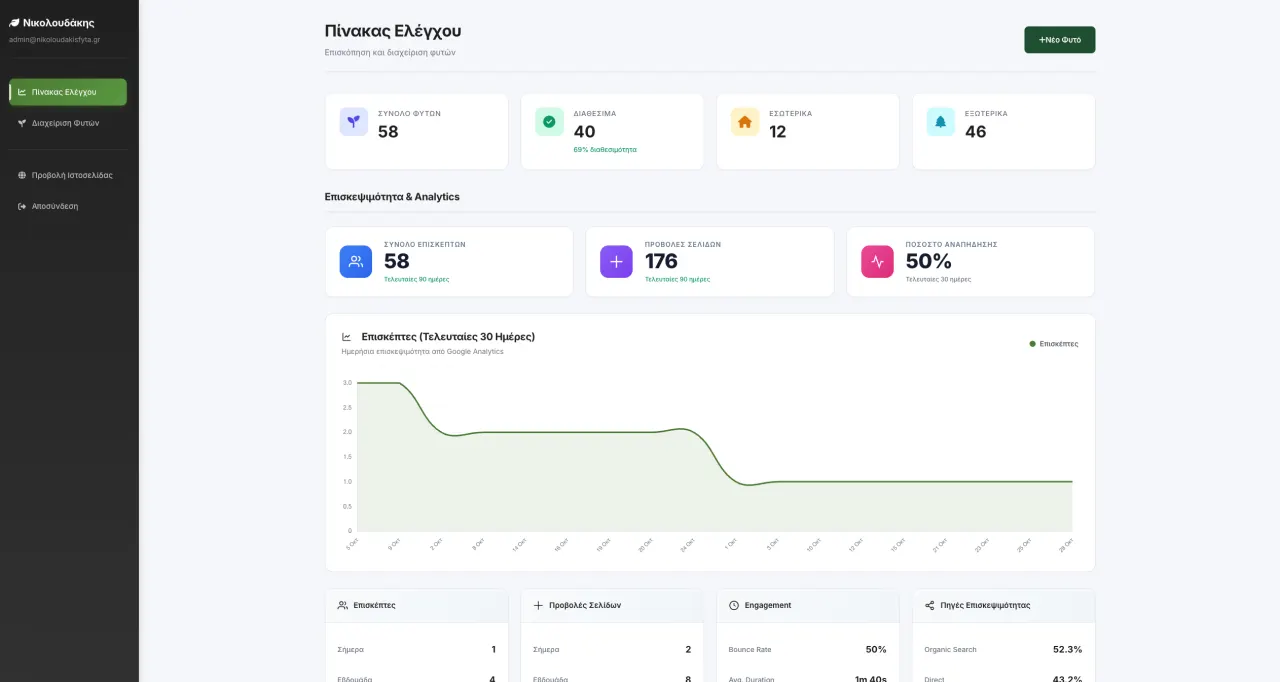Click the users icon in the bottom Επισκέπτες panel header
The width and height of the screenshot is (1280, 682).
343,605
